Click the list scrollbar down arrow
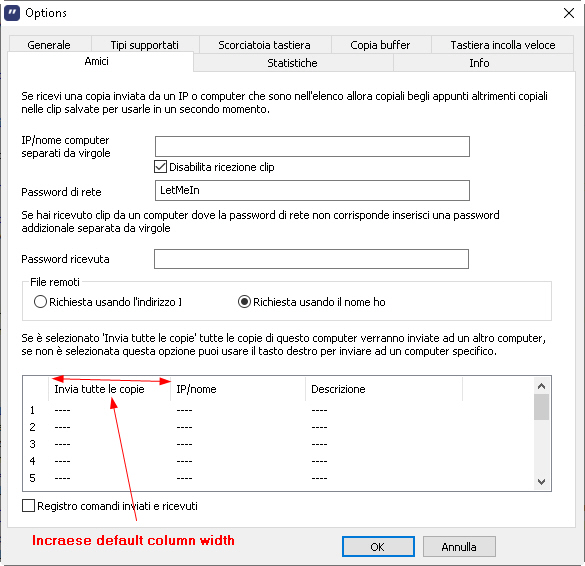The height and width of the screenshot is (566, 585). click(x=541, y=482)
